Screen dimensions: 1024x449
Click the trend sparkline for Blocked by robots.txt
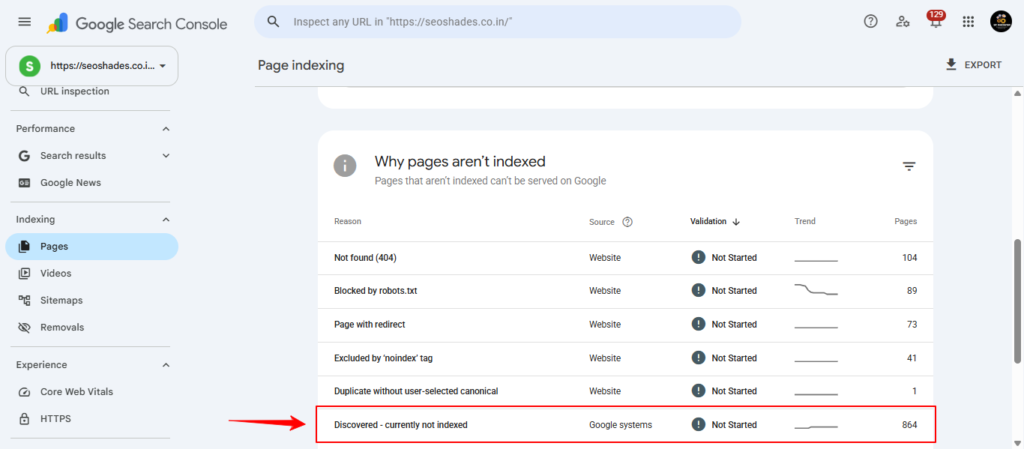click(816, 290)
